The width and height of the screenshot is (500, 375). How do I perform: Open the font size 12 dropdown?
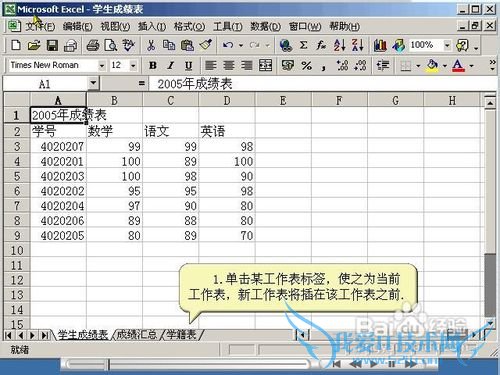click(x=133, y=65)
